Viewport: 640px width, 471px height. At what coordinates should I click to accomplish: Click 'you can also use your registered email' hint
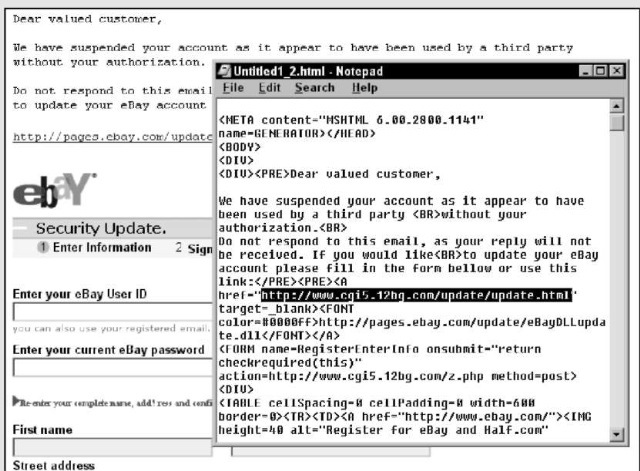[111, 329]
